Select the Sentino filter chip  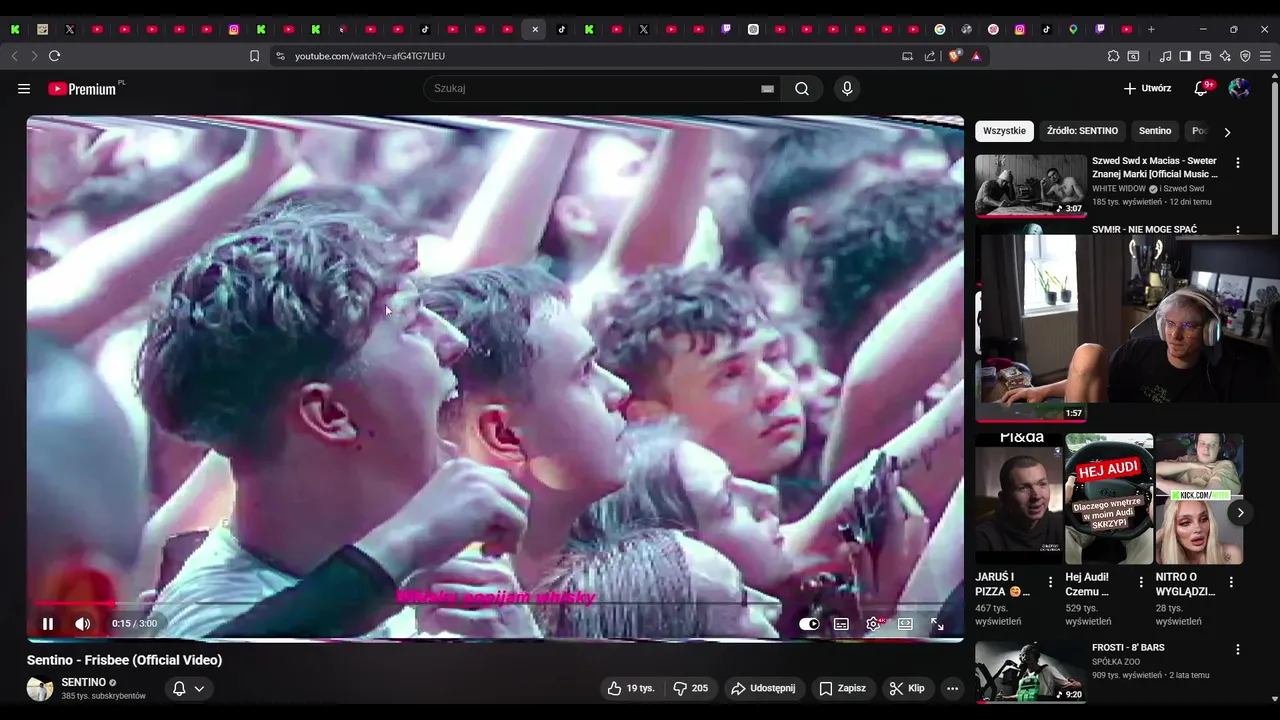(x=1155, y=131)
